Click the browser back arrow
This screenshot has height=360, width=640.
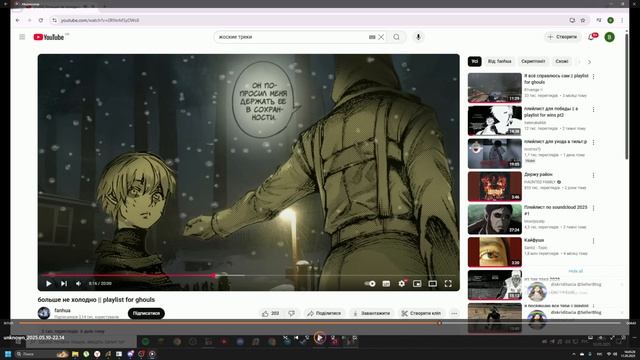(18, 20)
